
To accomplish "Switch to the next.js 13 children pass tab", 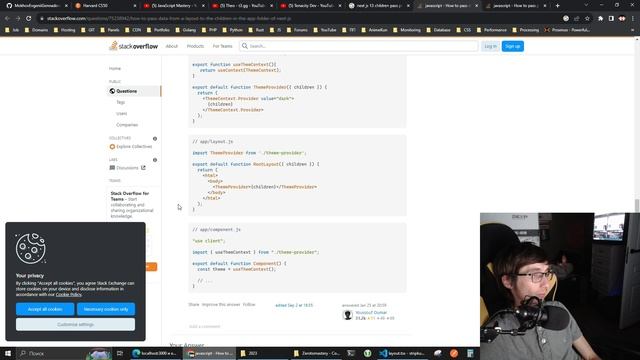I will [x=378, y=6].
